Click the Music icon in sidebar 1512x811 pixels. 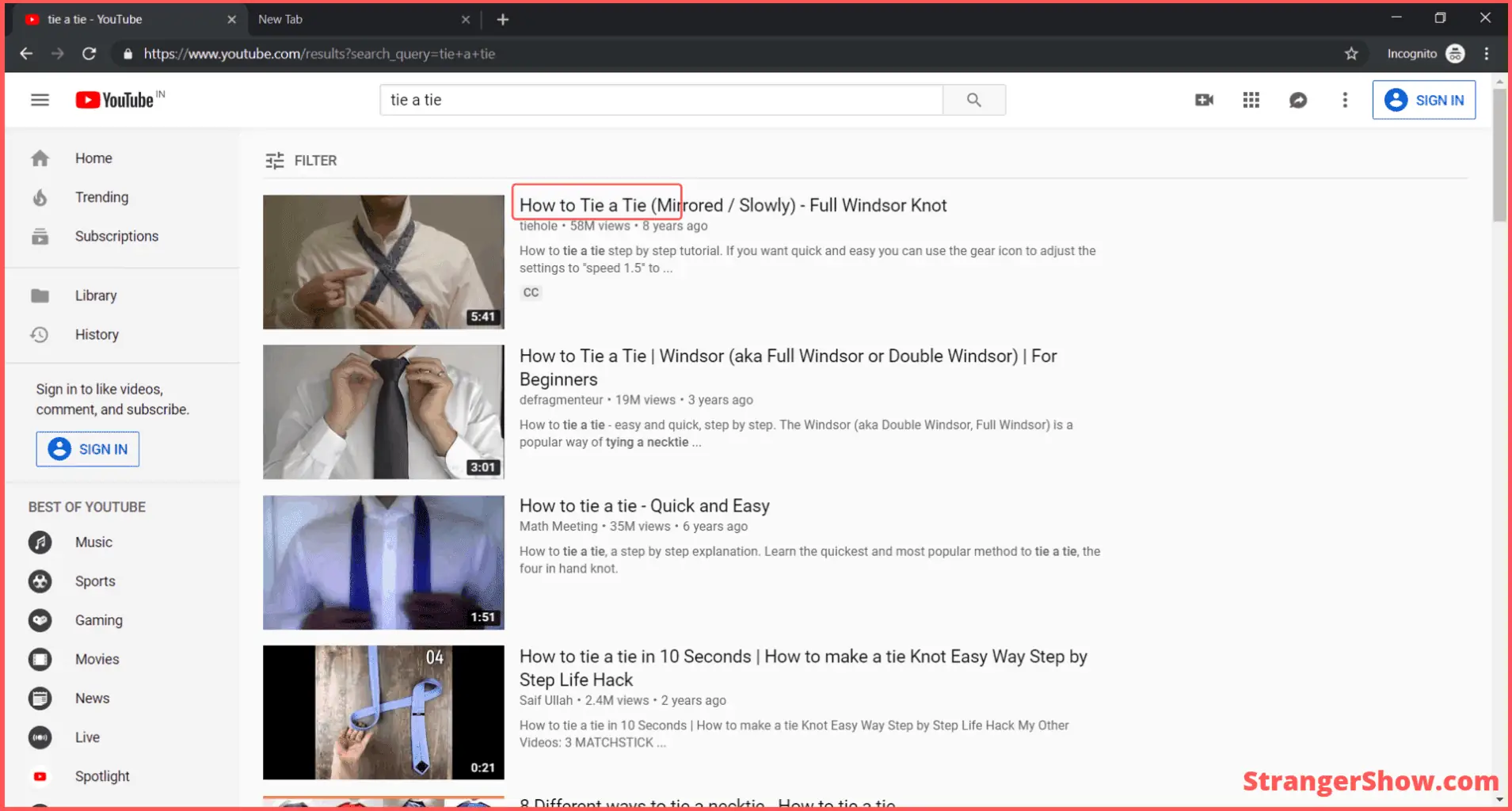pos(40,542)
